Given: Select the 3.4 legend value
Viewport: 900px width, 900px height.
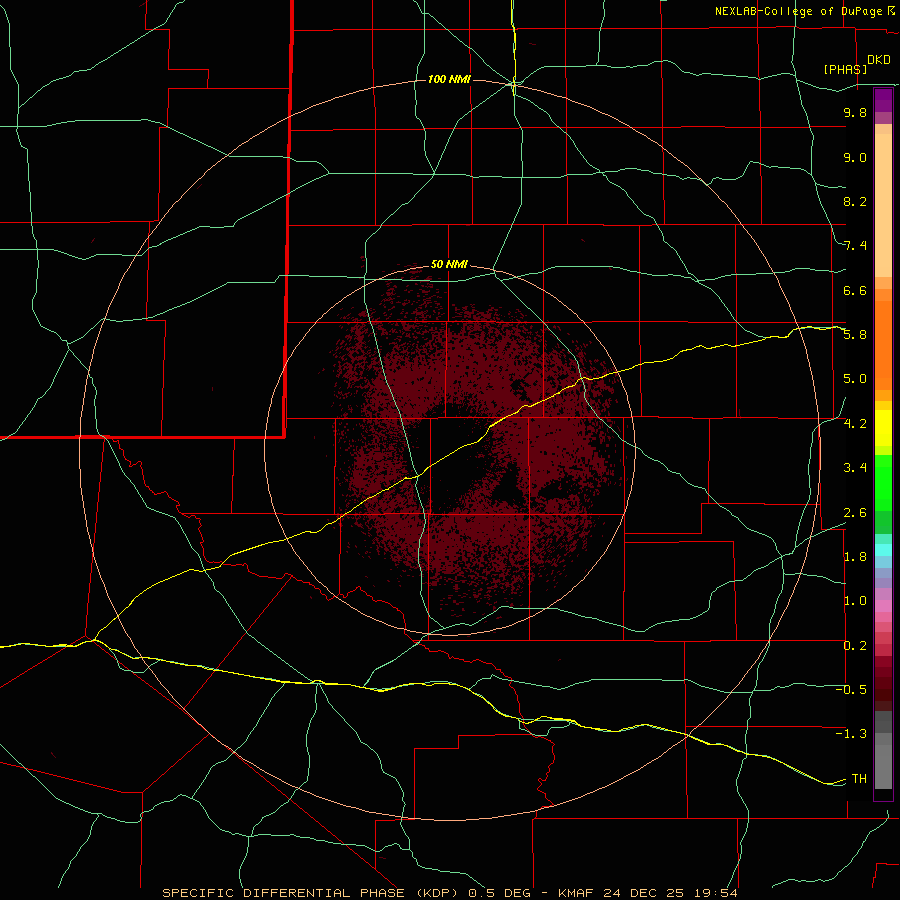Looking at the screenshot, I should (855, 468).
